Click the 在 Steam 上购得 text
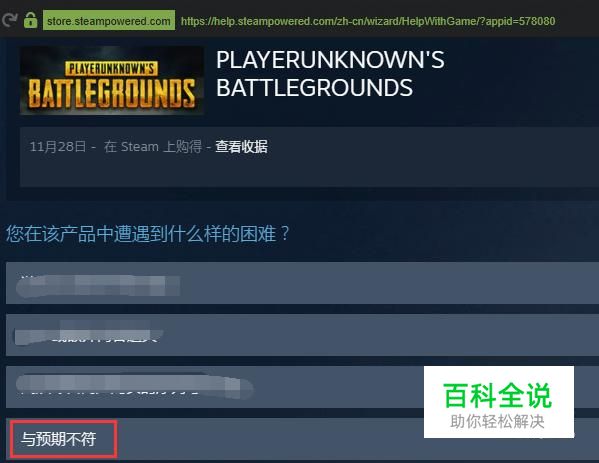The height and width of the screenshot is (463, 599). [x=153, y=147]
